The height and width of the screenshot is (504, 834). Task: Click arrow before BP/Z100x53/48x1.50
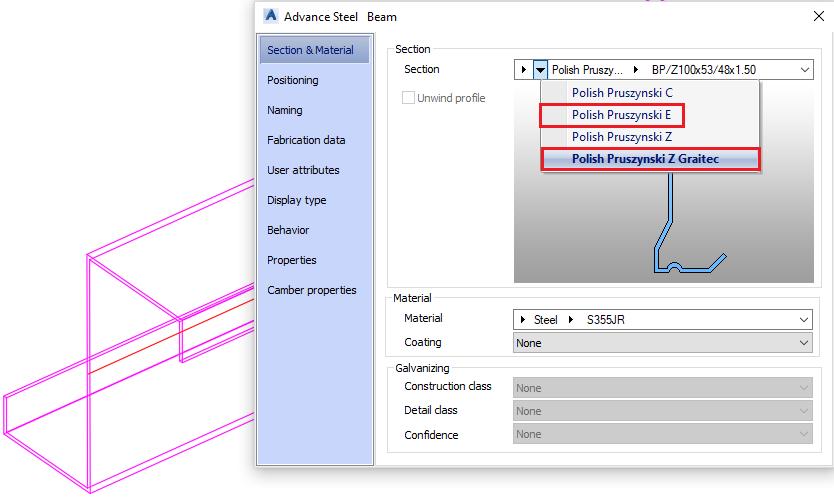click(x=635, y=70)
